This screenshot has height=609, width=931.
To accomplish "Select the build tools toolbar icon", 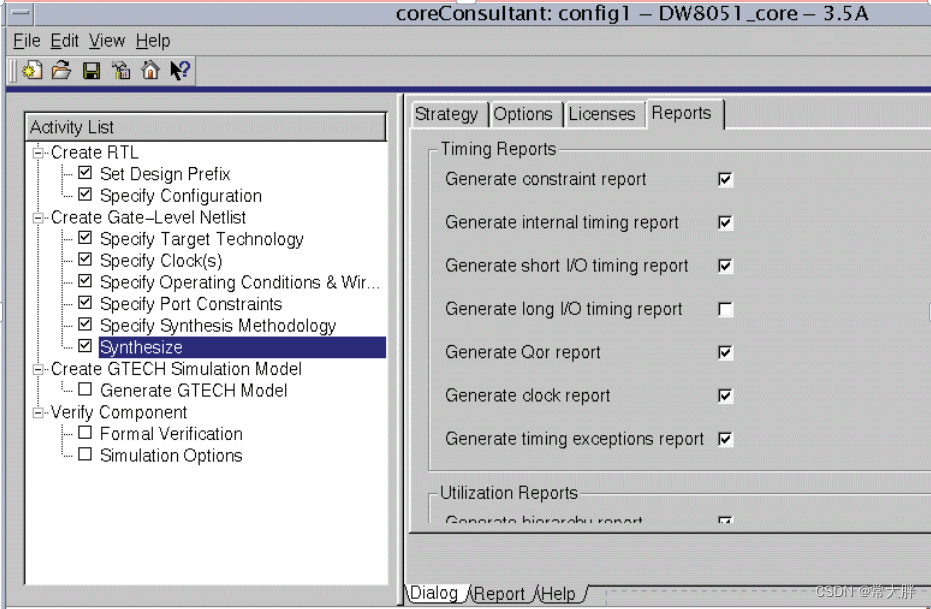I will pos(121,70).
